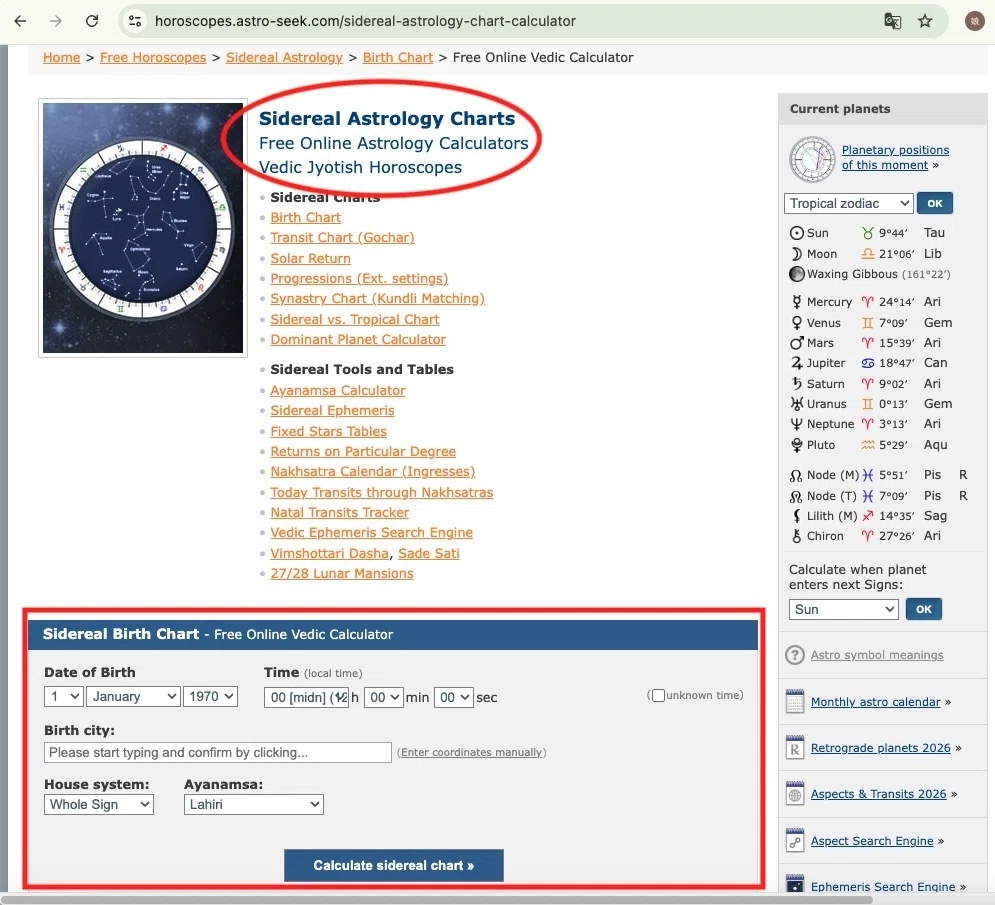
Task: Open Planetary positions of this moment link
Action: 895,157
